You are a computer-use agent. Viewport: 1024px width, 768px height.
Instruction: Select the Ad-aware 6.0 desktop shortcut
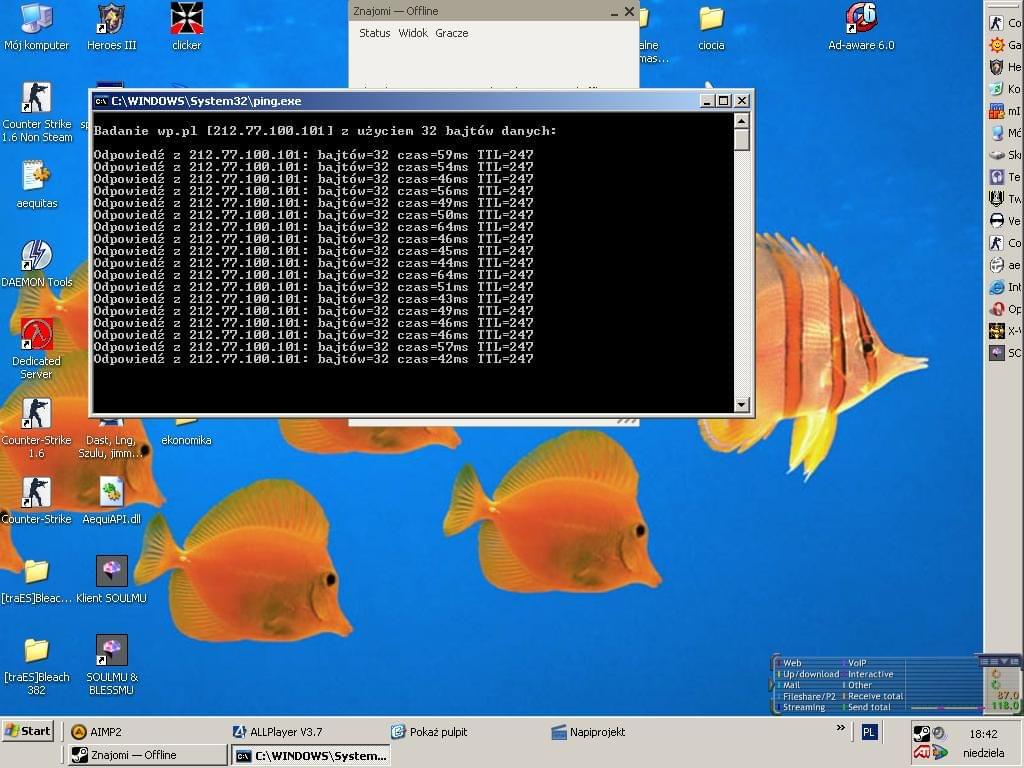[861, 26]
